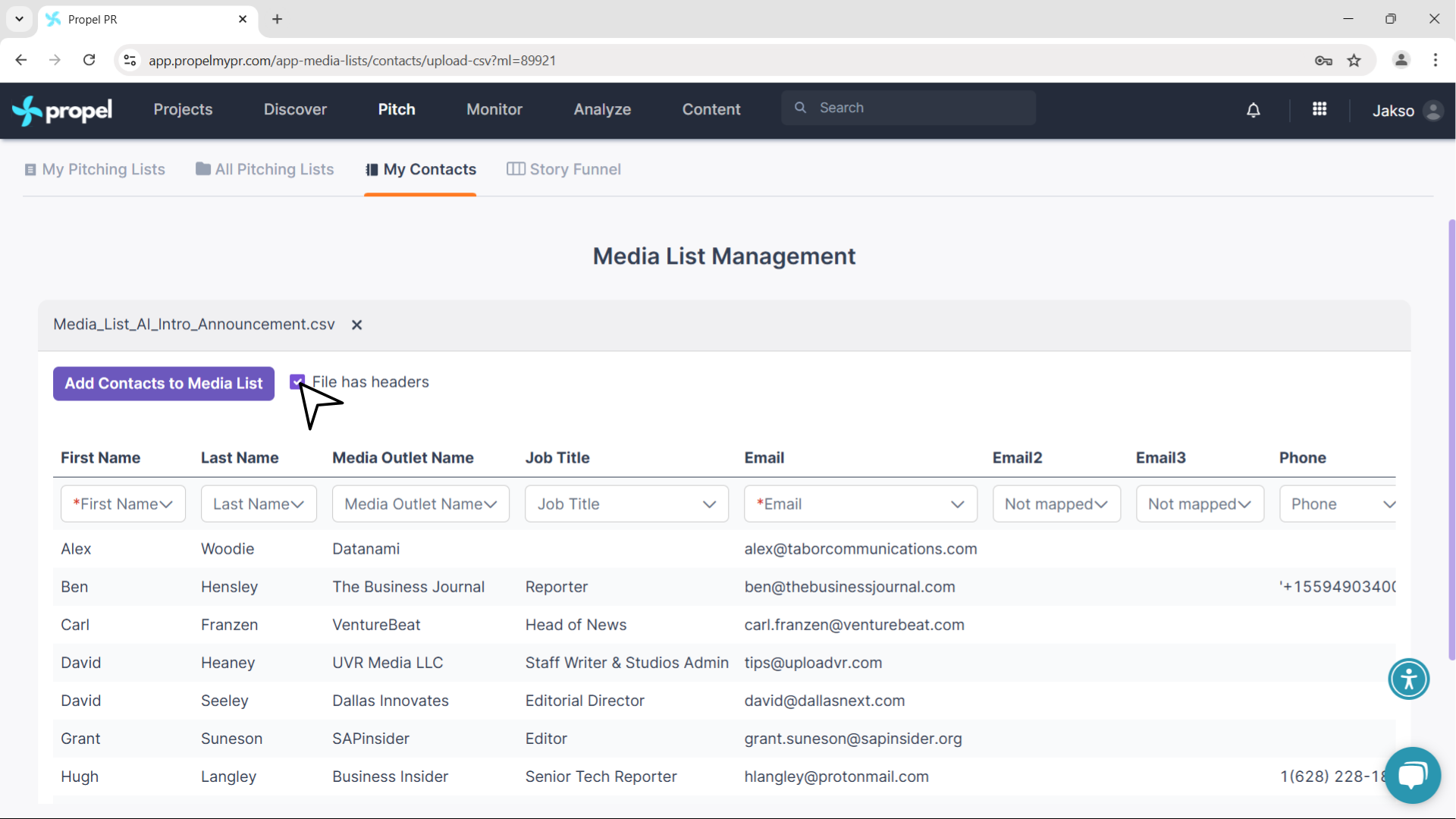Click The Business Journal cell
Image resolution: width=1456 pixels, height=819 pixels.
point(408,587)
